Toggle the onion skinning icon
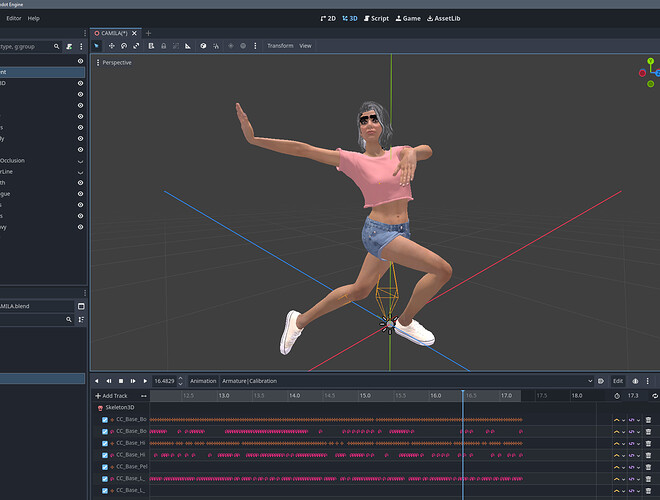The height and width of the screenshot is (500, 660). tap(635, 381)
